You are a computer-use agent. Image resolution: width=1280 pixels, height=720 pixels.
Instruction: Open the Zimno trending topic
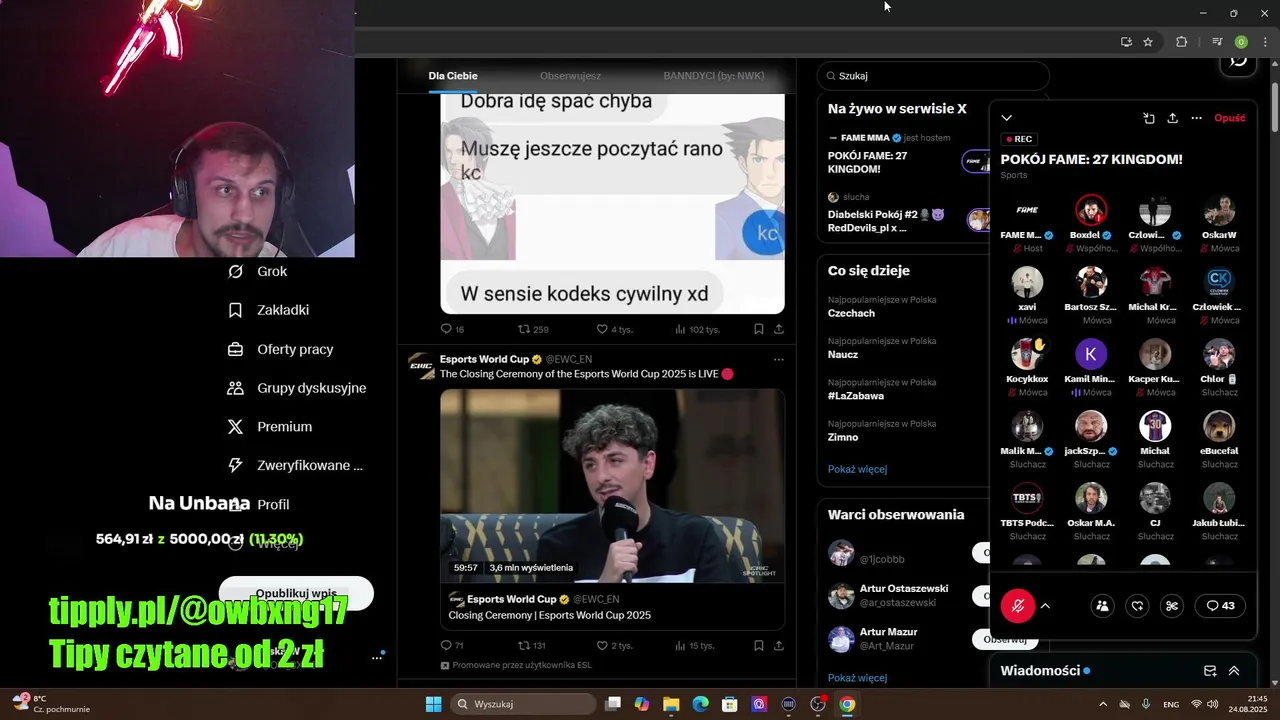(x=843, y=437)
